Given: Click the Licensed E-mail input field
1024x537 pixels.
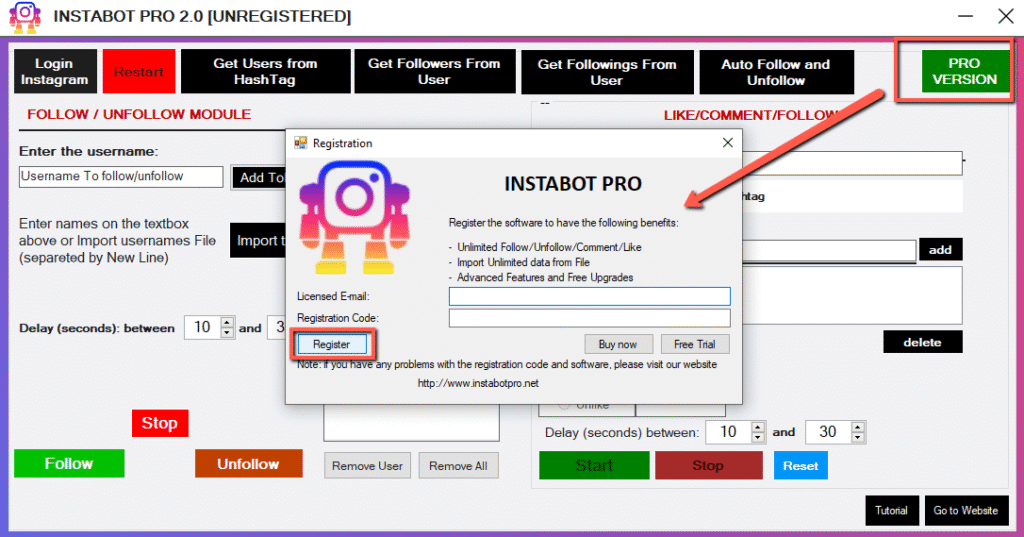Looking at the screenshot, I should [589, 296].
